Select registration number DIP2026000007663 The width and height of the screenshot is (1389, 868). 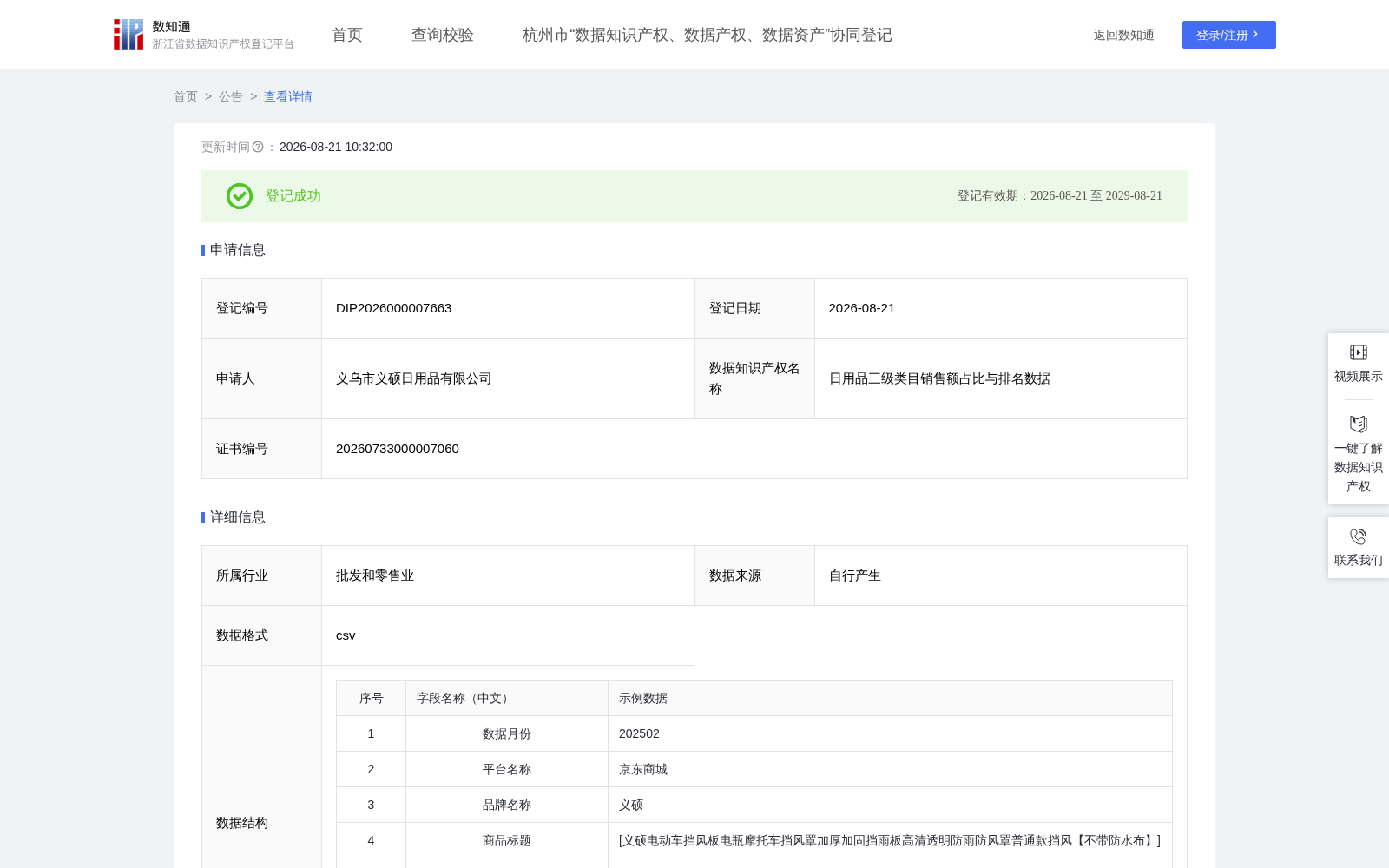394,308
